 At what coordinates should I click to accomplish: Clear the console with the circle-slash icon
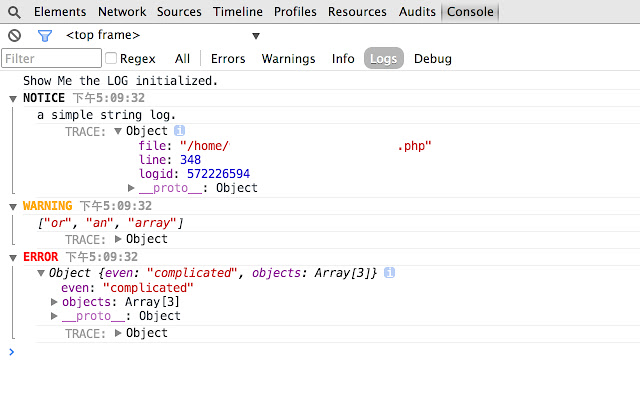pyautogui.click(x=14, y=36)
